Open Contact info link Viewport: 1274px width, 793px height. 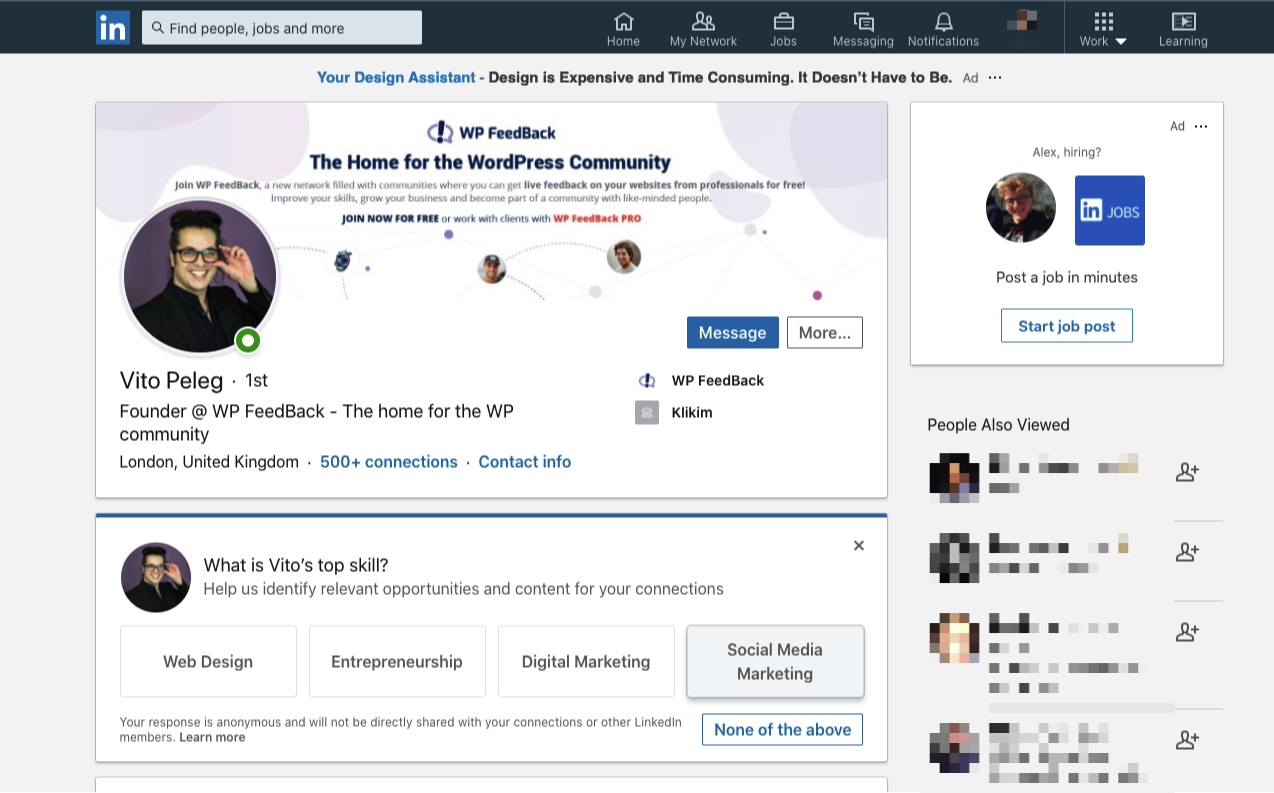(x=524, y=462)
